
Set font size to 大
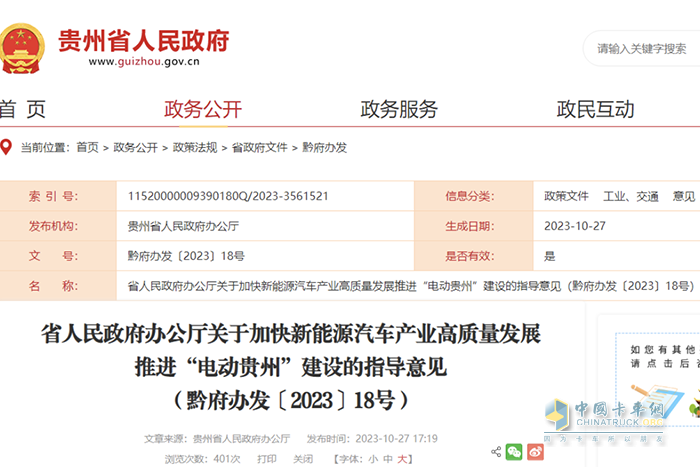[x=403, y=458]
